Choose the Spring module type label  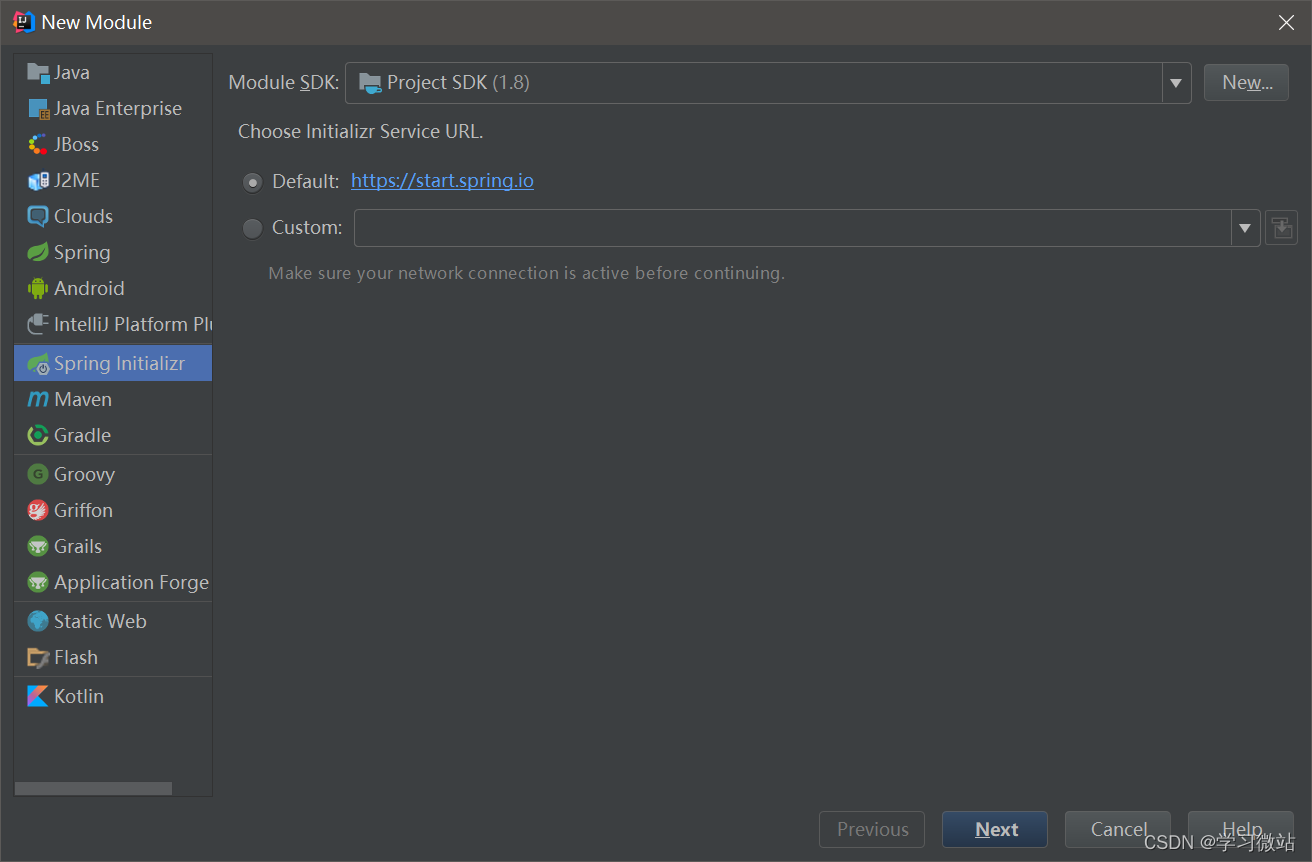click(x=82, y=252)
